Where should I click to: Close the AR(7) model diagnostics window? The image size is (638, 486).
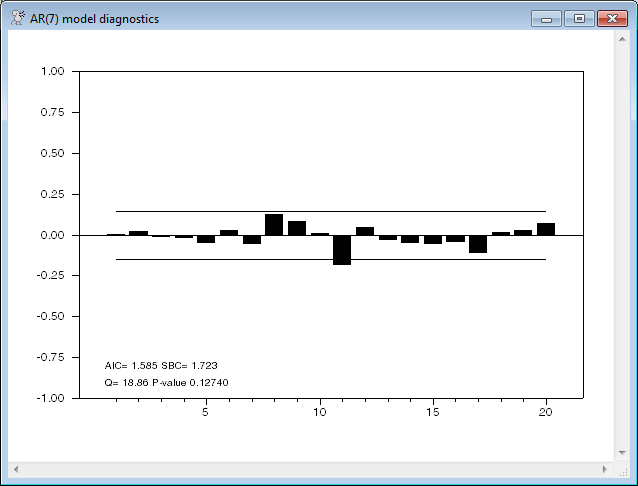tap(610, 19)
